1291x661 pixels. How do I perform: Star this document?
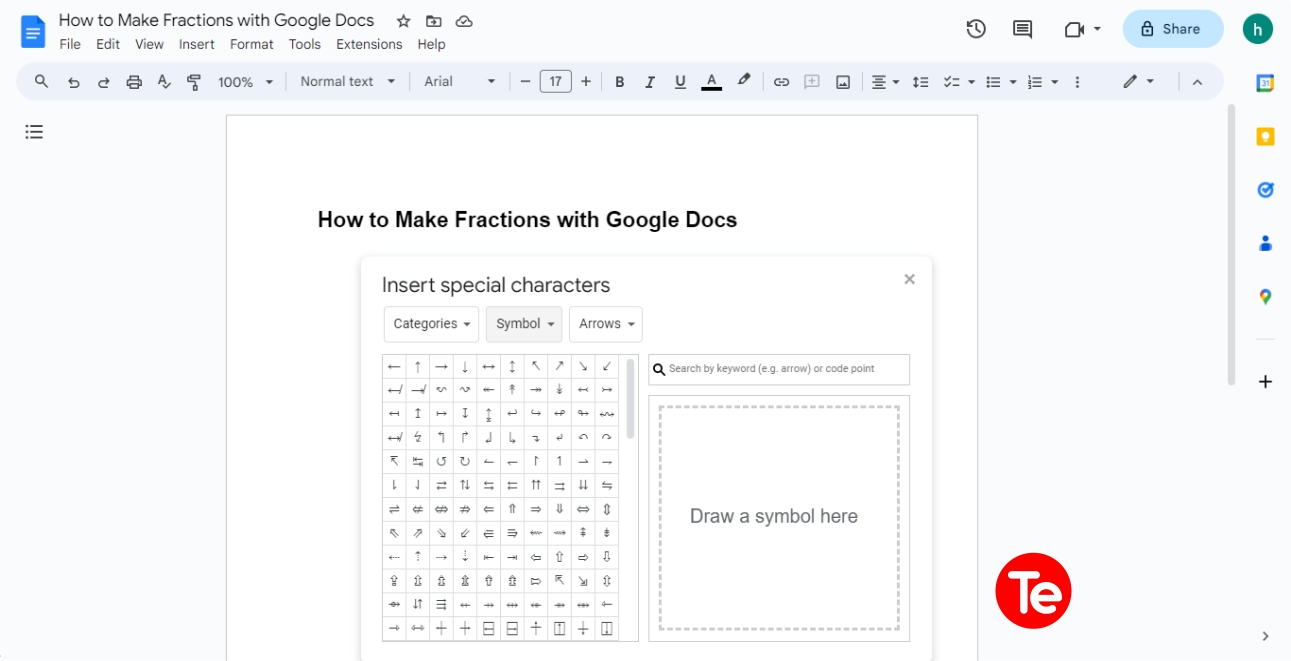(403, 21)
